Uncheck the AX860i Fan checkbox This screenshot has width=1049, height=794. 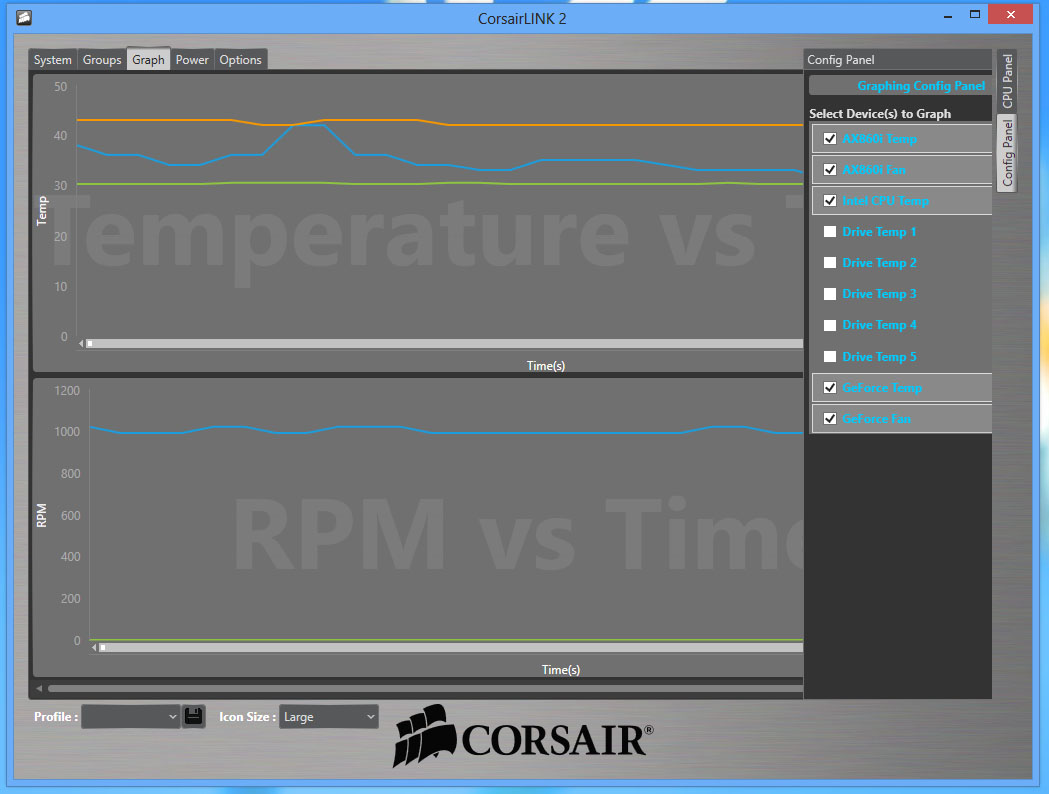(830, 169)
